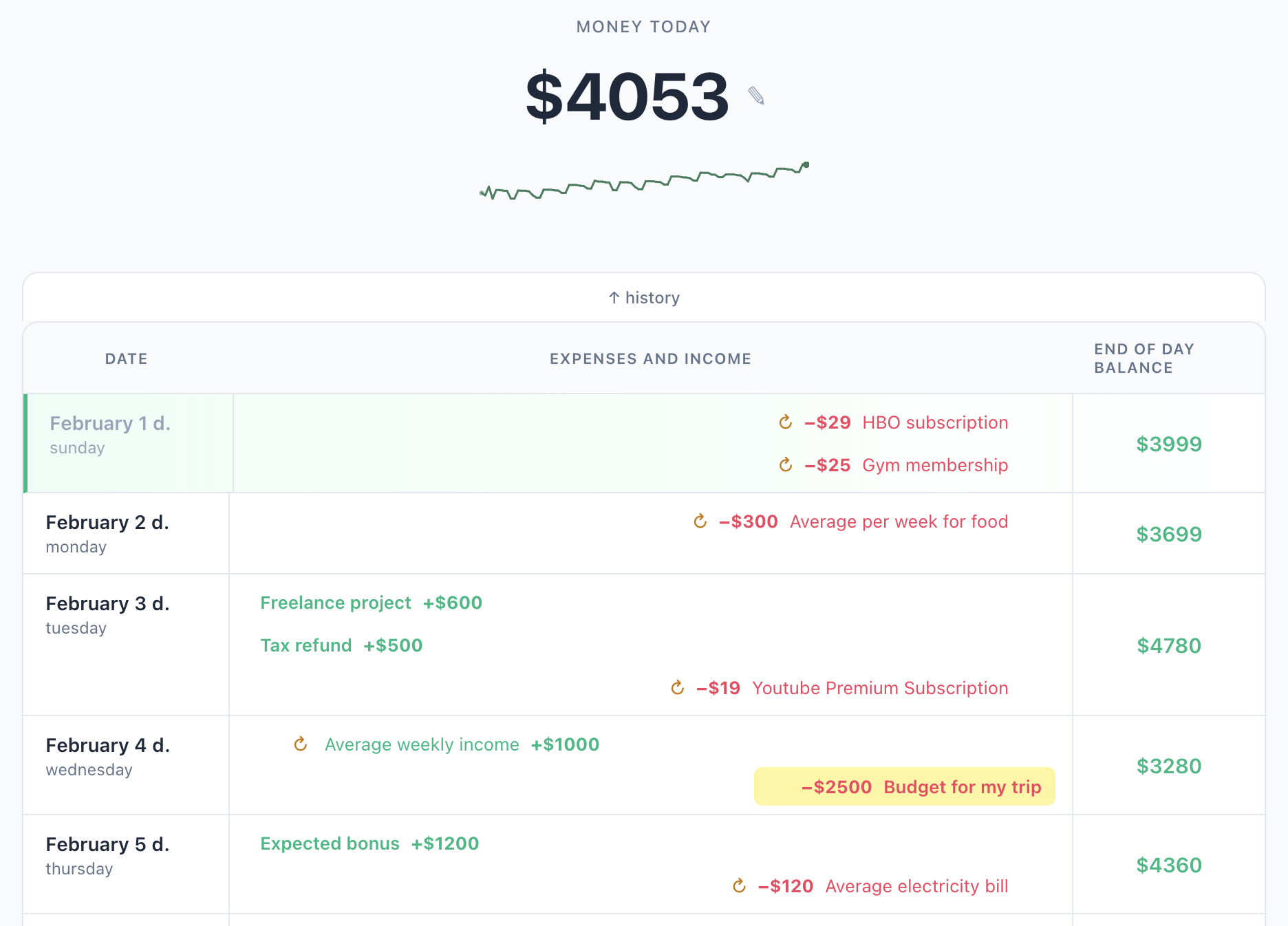Screen dimensions: 1288x926
Task: Click the pencil icon to edit today's balance
Action: [755, 96]
